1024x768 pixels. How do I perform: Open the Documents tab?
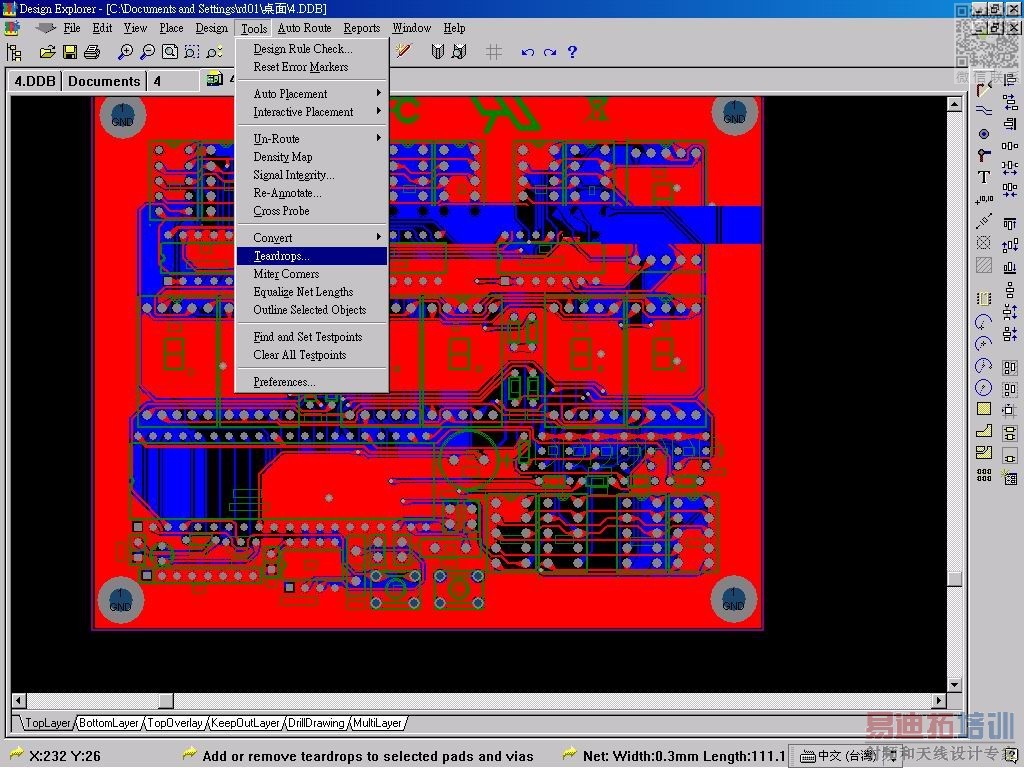coord(104,81)
